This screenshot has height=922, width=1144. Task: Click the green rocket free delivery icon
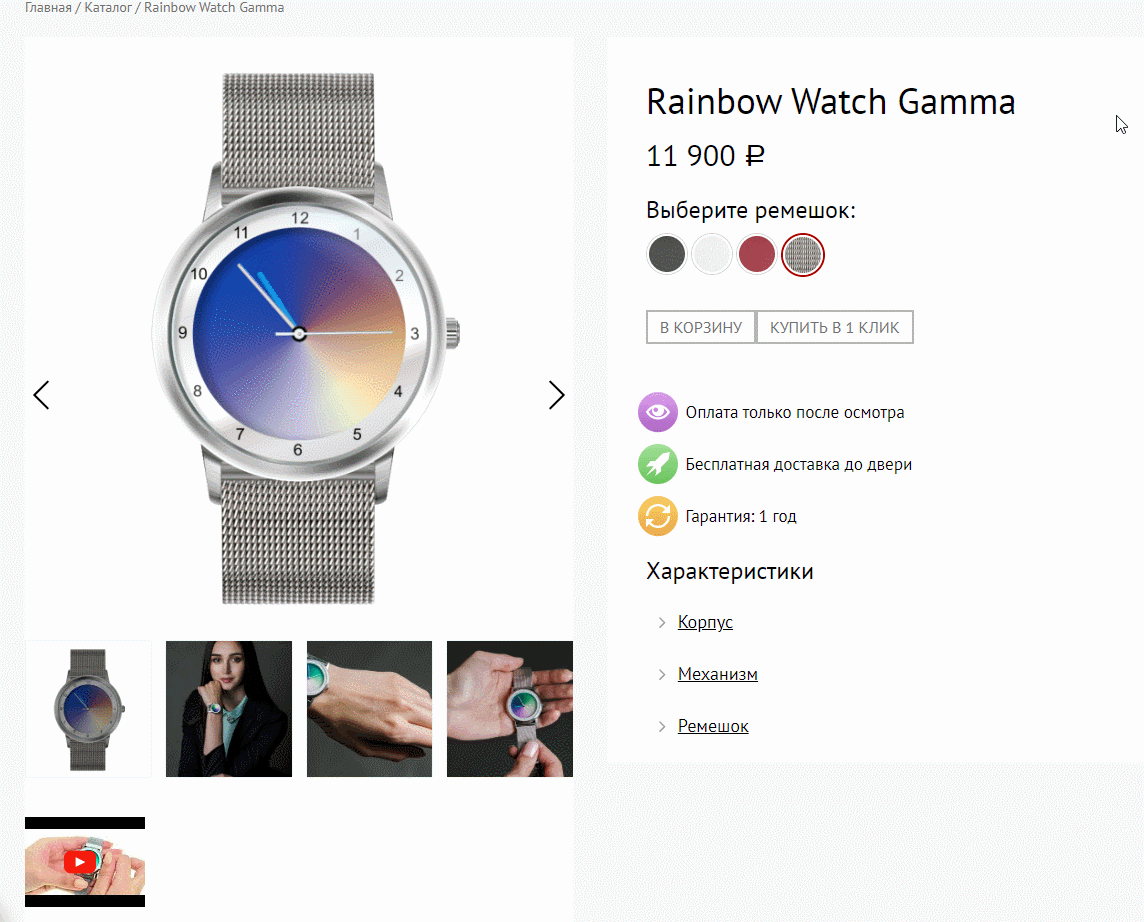tap(657, 464)
